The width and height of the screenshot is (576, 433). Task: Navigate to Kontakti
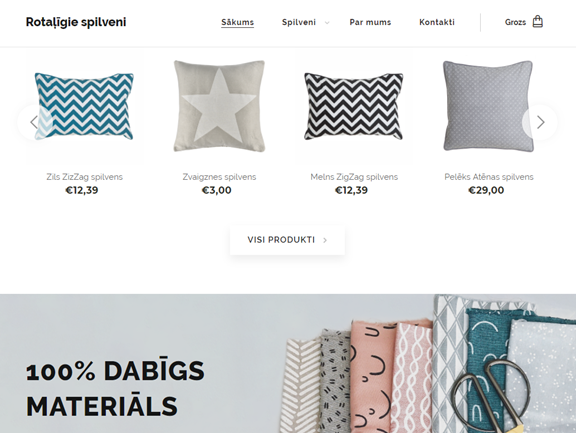437,22
